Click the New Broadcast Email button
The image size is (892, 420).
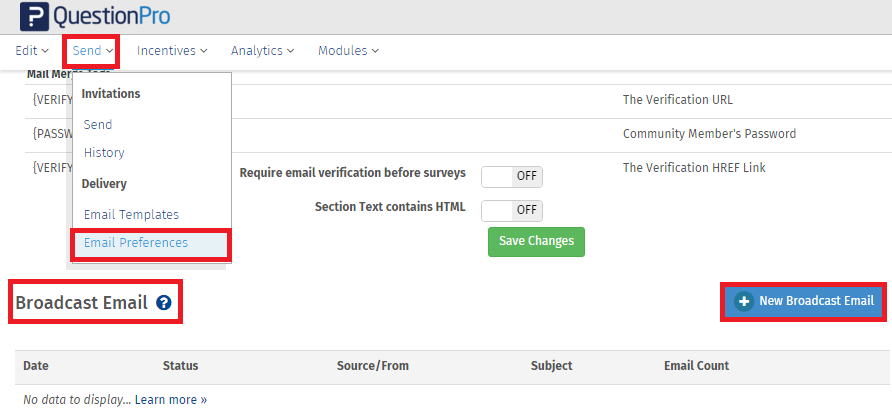tap(803, 301)
